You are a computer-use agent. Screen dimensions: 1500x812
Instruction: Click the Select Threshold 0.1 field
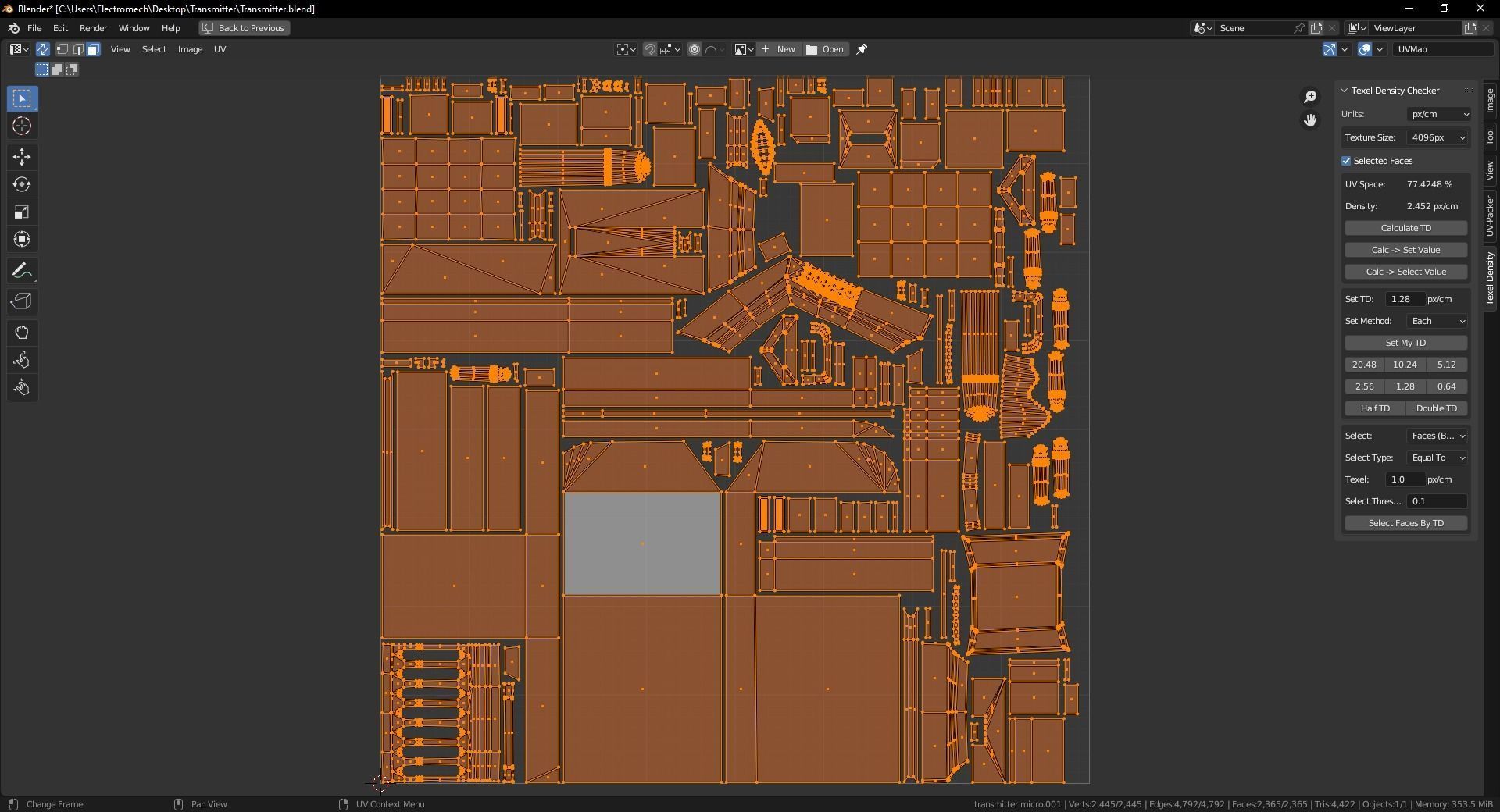pos(1437,501)
